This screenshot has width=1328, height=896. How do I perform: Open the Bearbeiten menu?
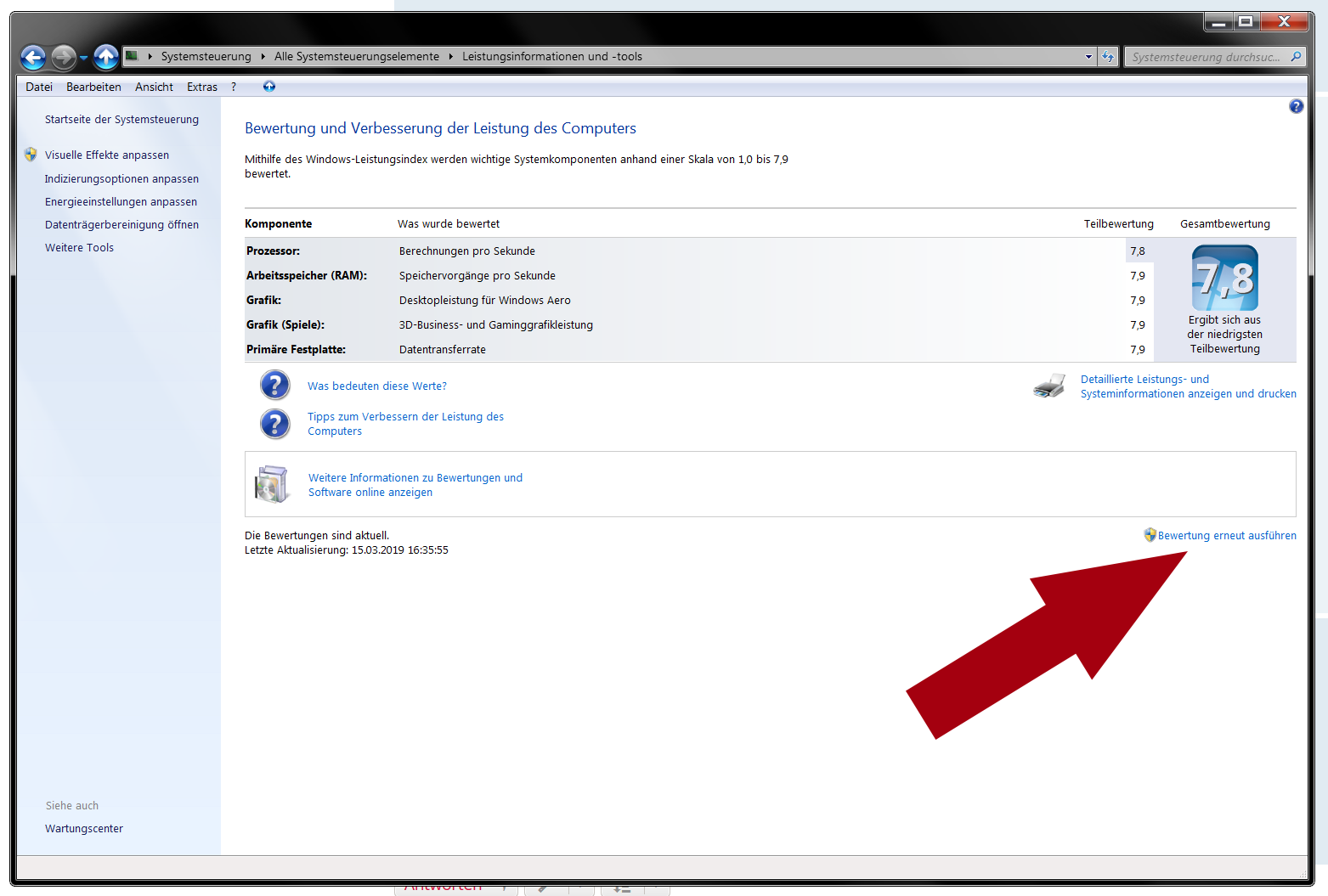point(93,87)
